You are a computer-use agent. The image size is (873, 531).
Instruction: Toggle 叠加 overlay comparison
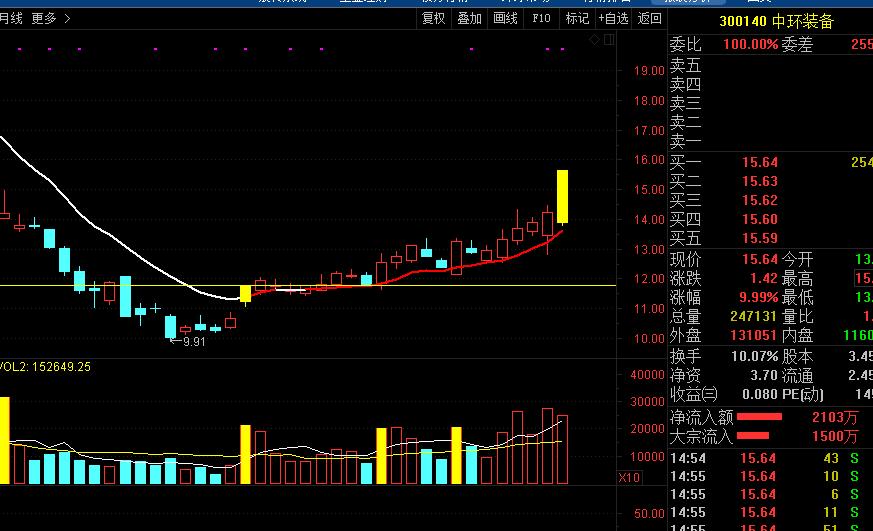pos(469,18)
